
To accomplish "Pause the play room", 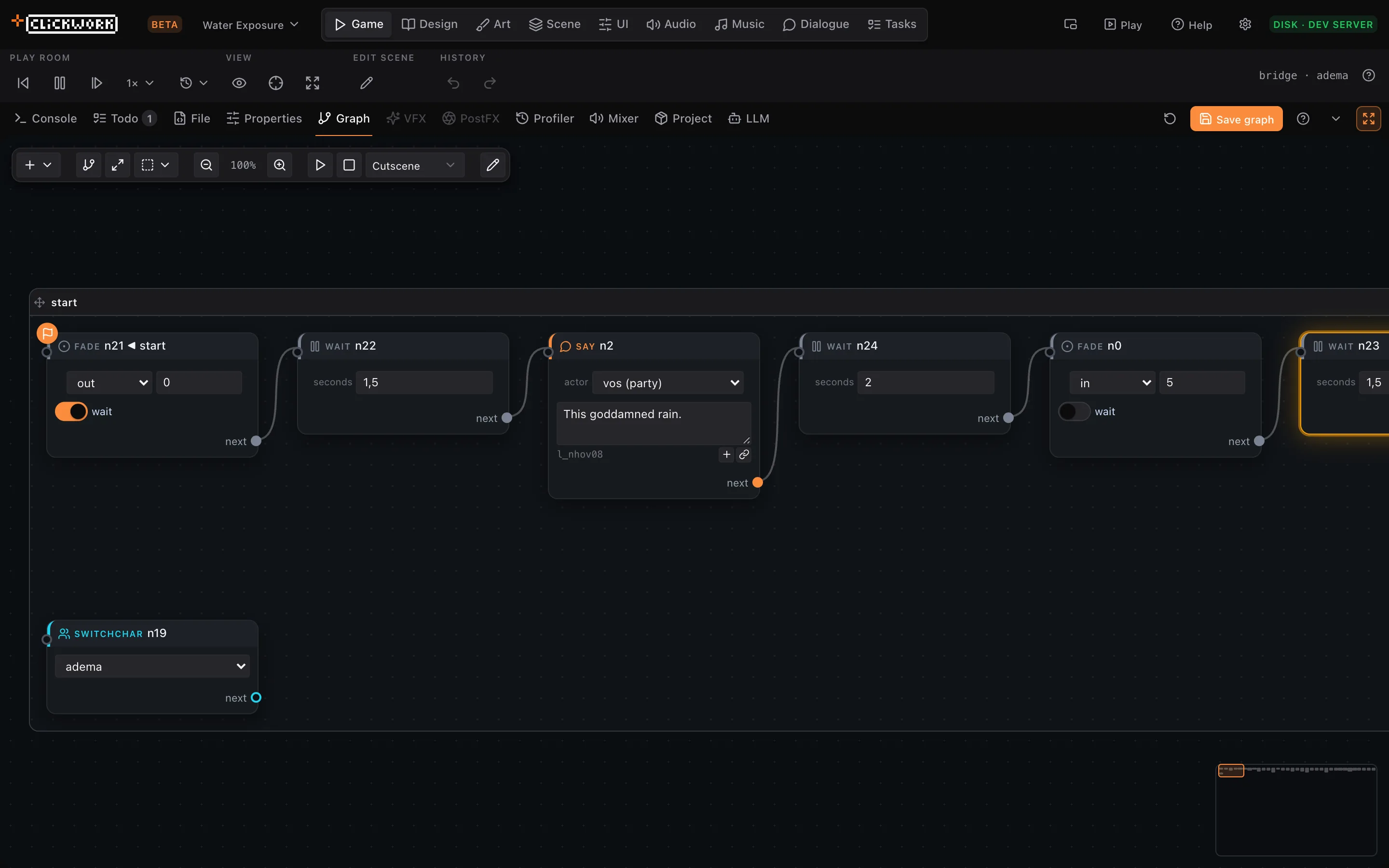I will pos(60,83).
